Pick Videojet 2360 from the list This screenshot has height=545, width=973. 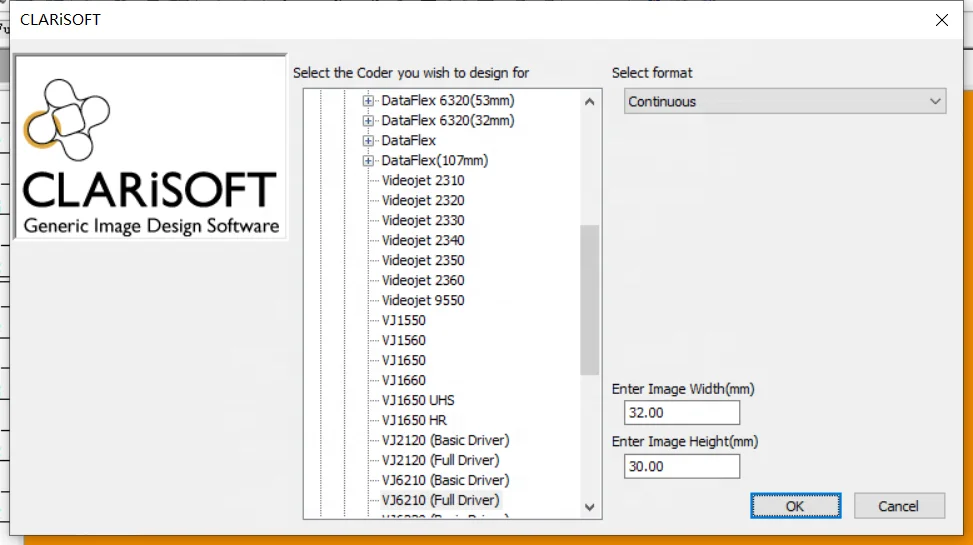[x=423, y=280]
